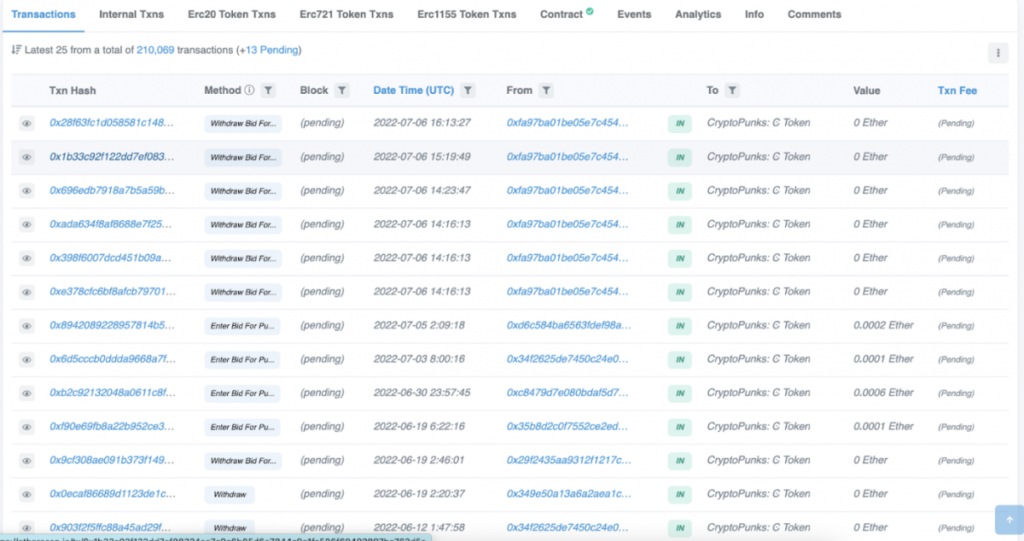Image resolution: width=1024 pixels, height=541 pixels.
Task: Click the 0.0006 Ether value
Action: pos(883,393)
